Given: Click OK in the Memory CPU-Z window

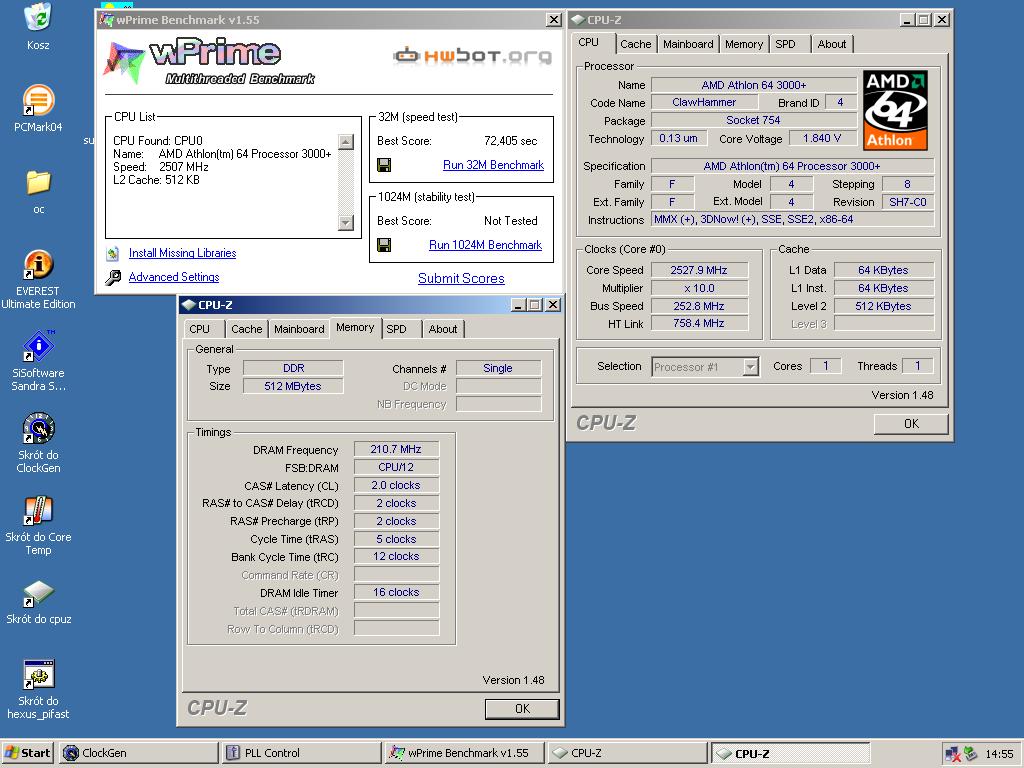Looking at the screenshot, I should [x=522, y=709].
